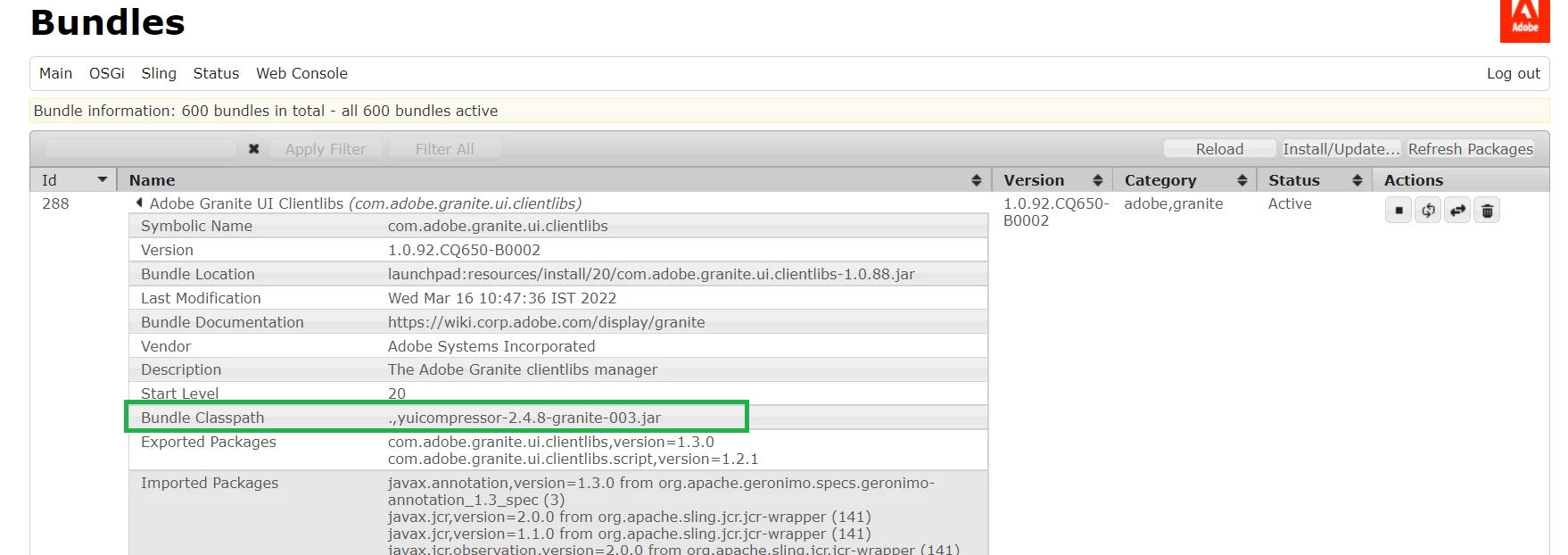Click the bundle information status line
1568x555 pixels.
(789, 111)
